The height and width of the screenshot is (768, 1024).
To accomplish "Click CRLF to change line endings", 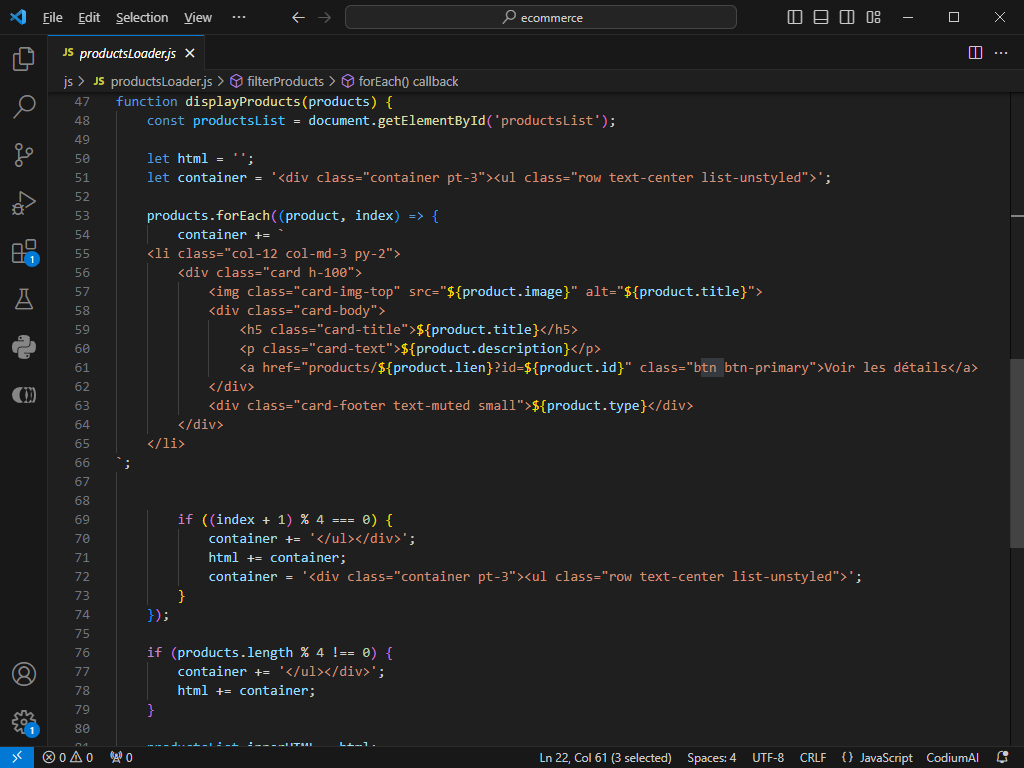I will point(812,757).
